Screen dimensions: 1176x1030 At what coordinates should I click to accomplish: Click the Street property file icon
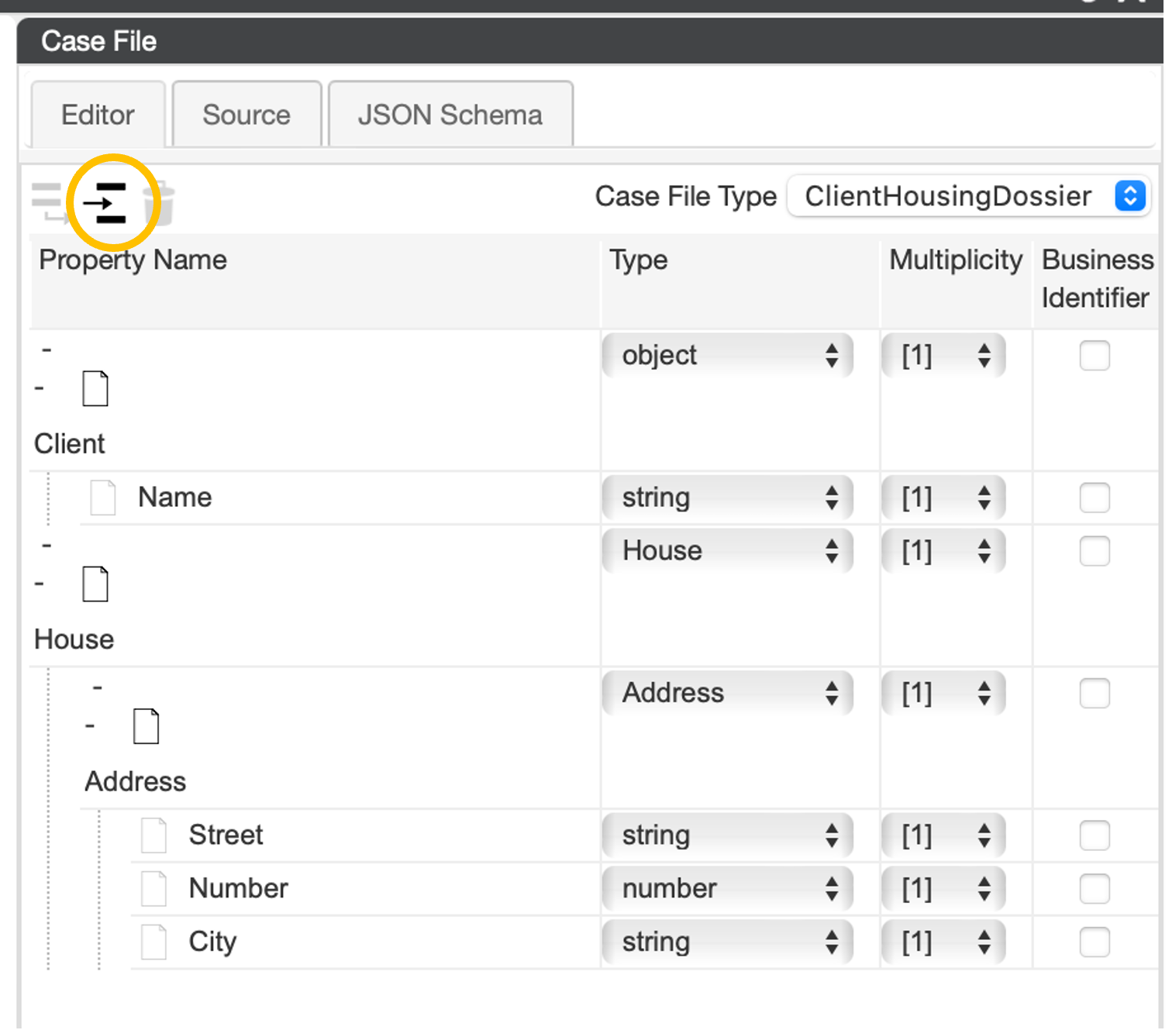click(x=153, y=835)
